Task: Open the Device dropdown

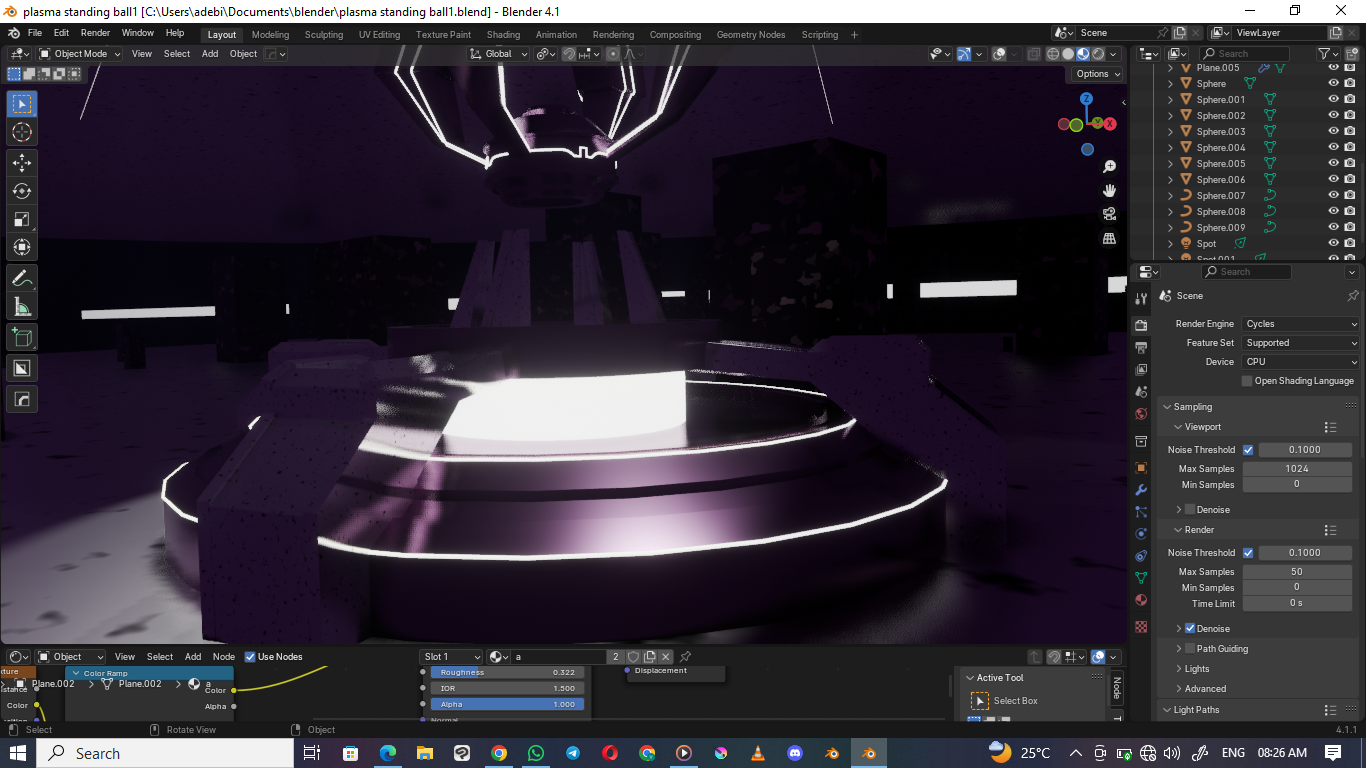Action: point(1301,362)
